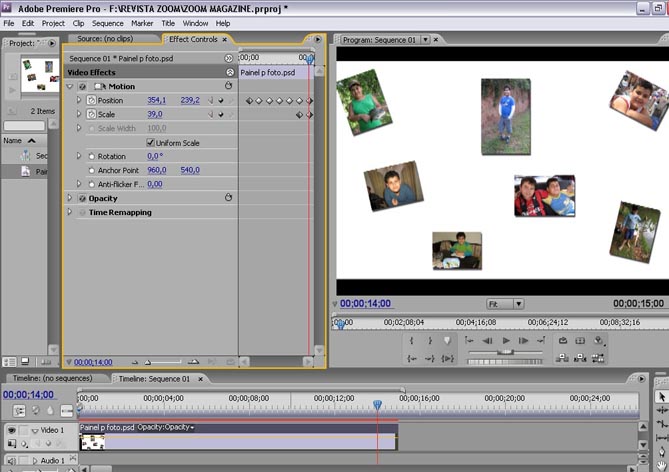Expand the Opacity effect properties
669x472 pixels.
click(70, 198)
